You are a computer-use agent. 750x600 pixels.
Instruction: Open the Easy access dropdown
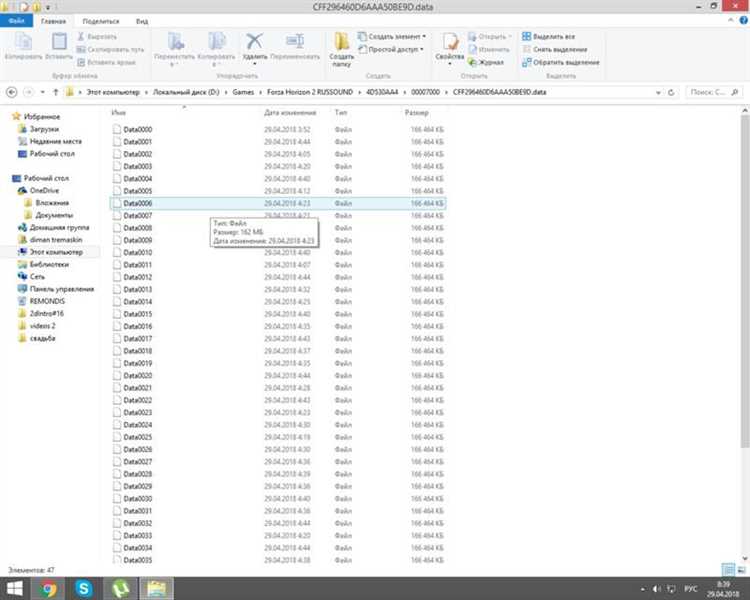point(391,49)
